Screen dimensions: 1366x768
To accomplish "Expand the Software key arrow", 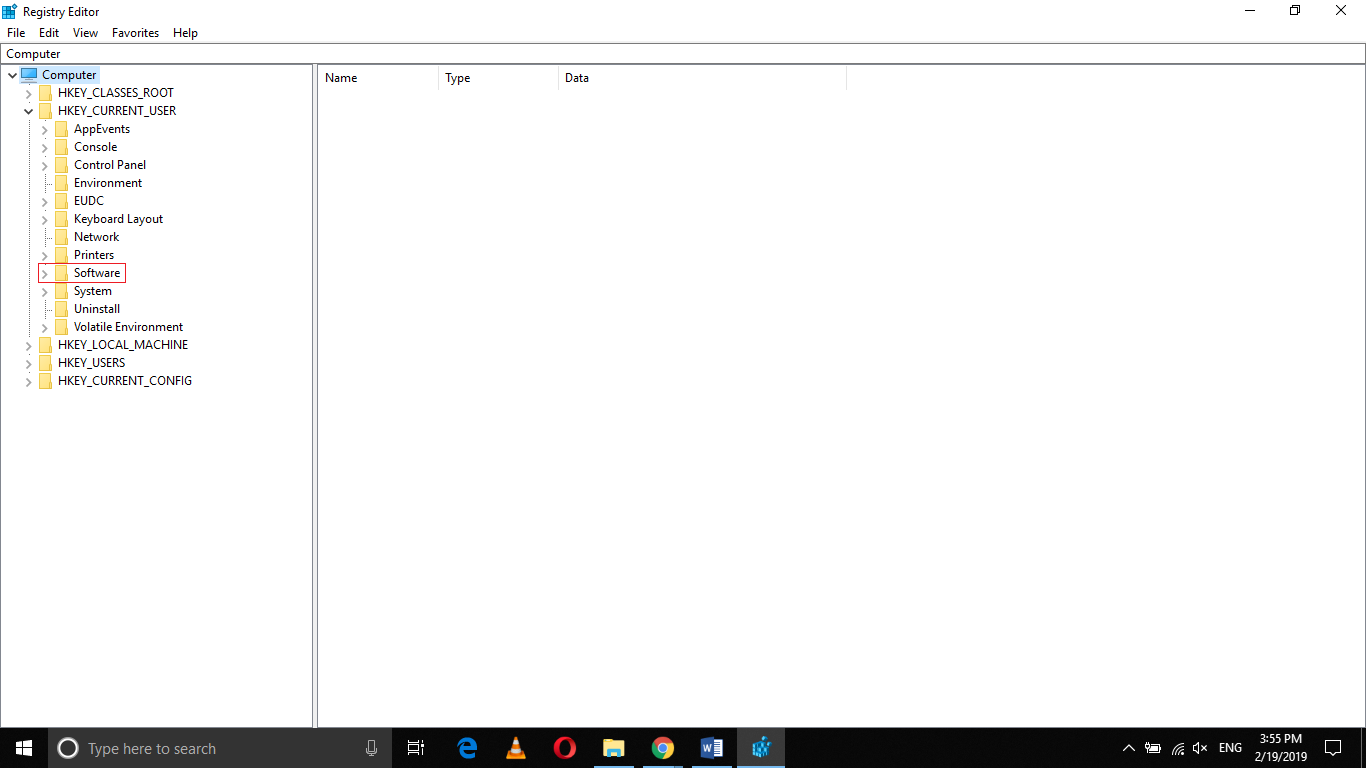I will (x=44, y=273).
